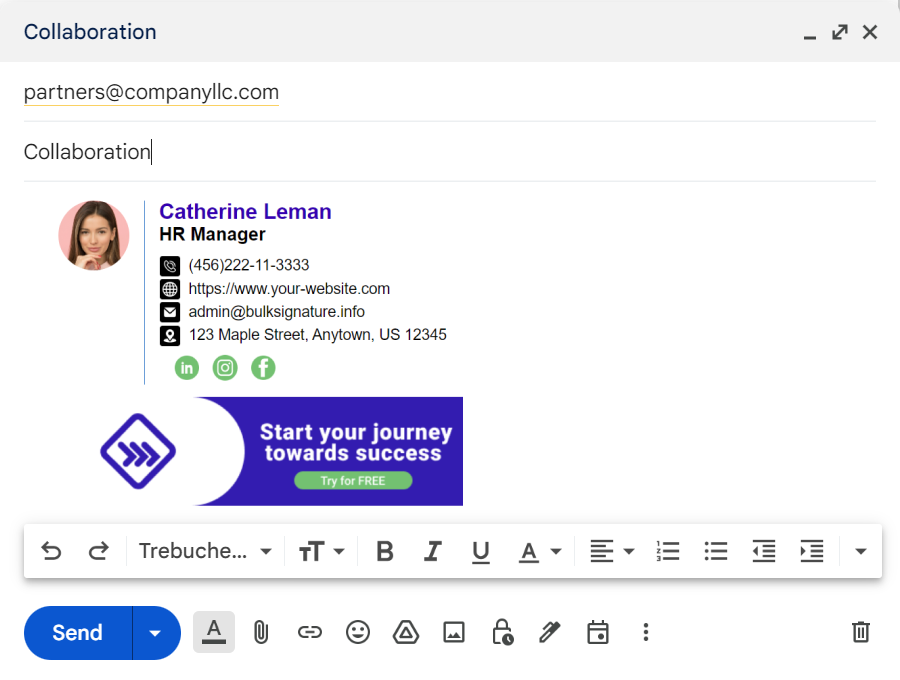Open the text alignment dropdown

(612, 551)
